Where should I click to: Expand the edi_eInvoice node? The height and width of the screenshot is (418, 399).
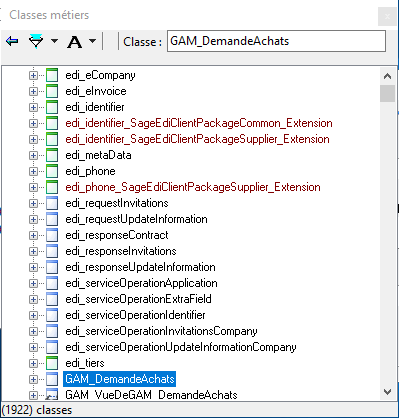(x=33, y=91)
